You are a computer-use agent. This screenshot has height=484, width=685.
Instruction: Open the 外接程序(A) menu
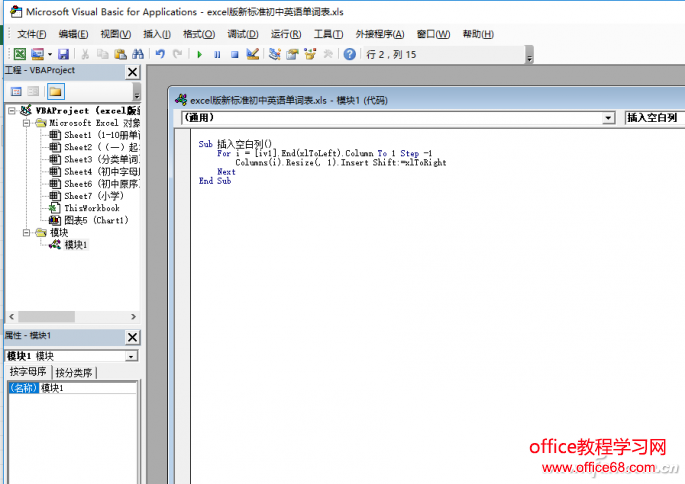tap(380, 34)
